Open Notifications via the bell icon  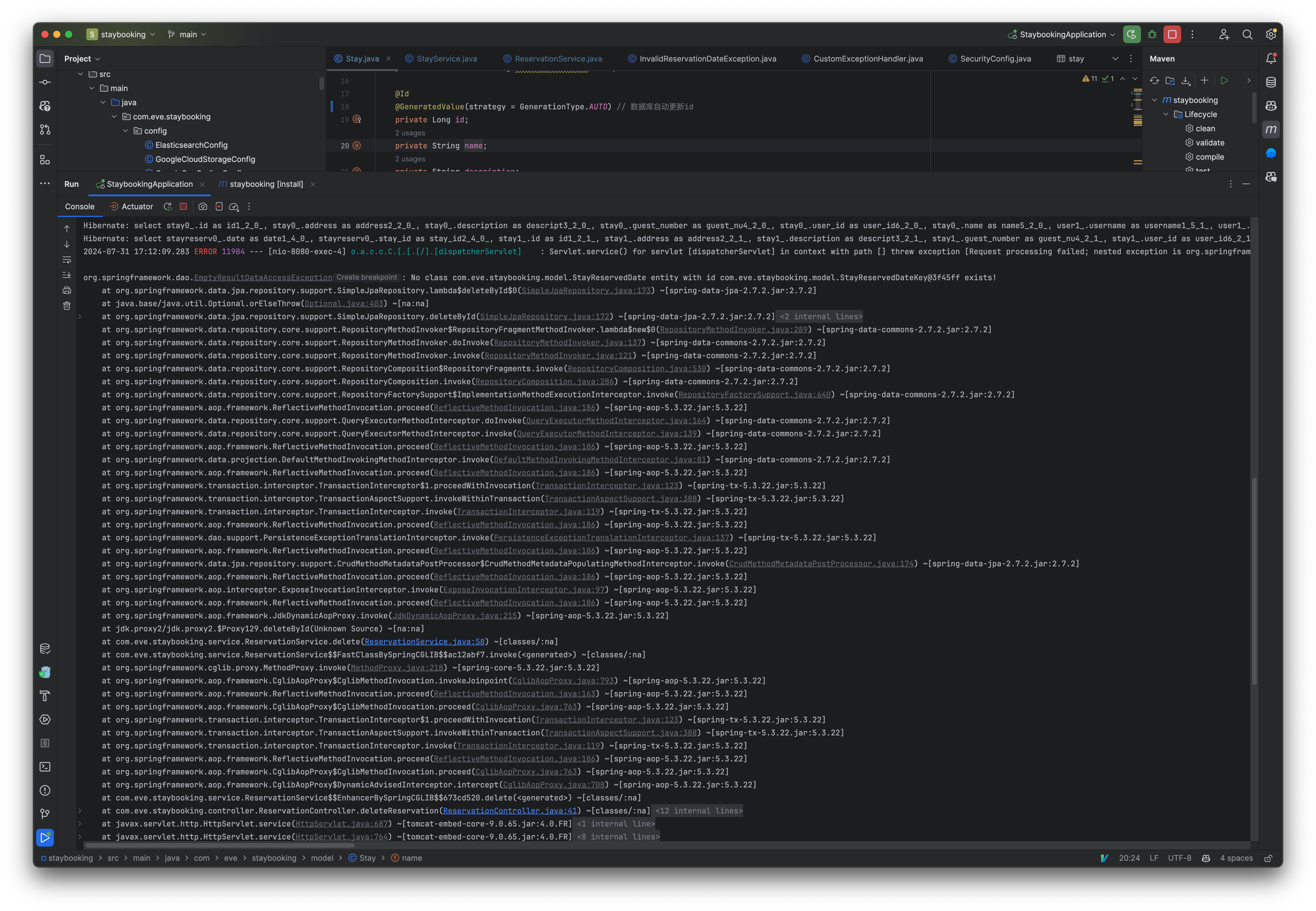tap(1271, 58)
